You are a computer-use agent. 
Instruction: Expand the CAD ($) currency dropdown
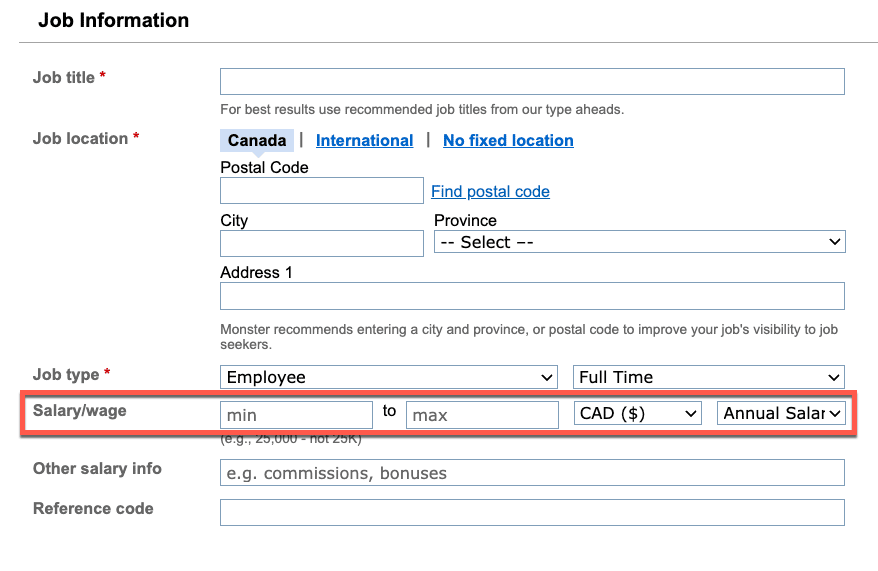click(637, 413)
